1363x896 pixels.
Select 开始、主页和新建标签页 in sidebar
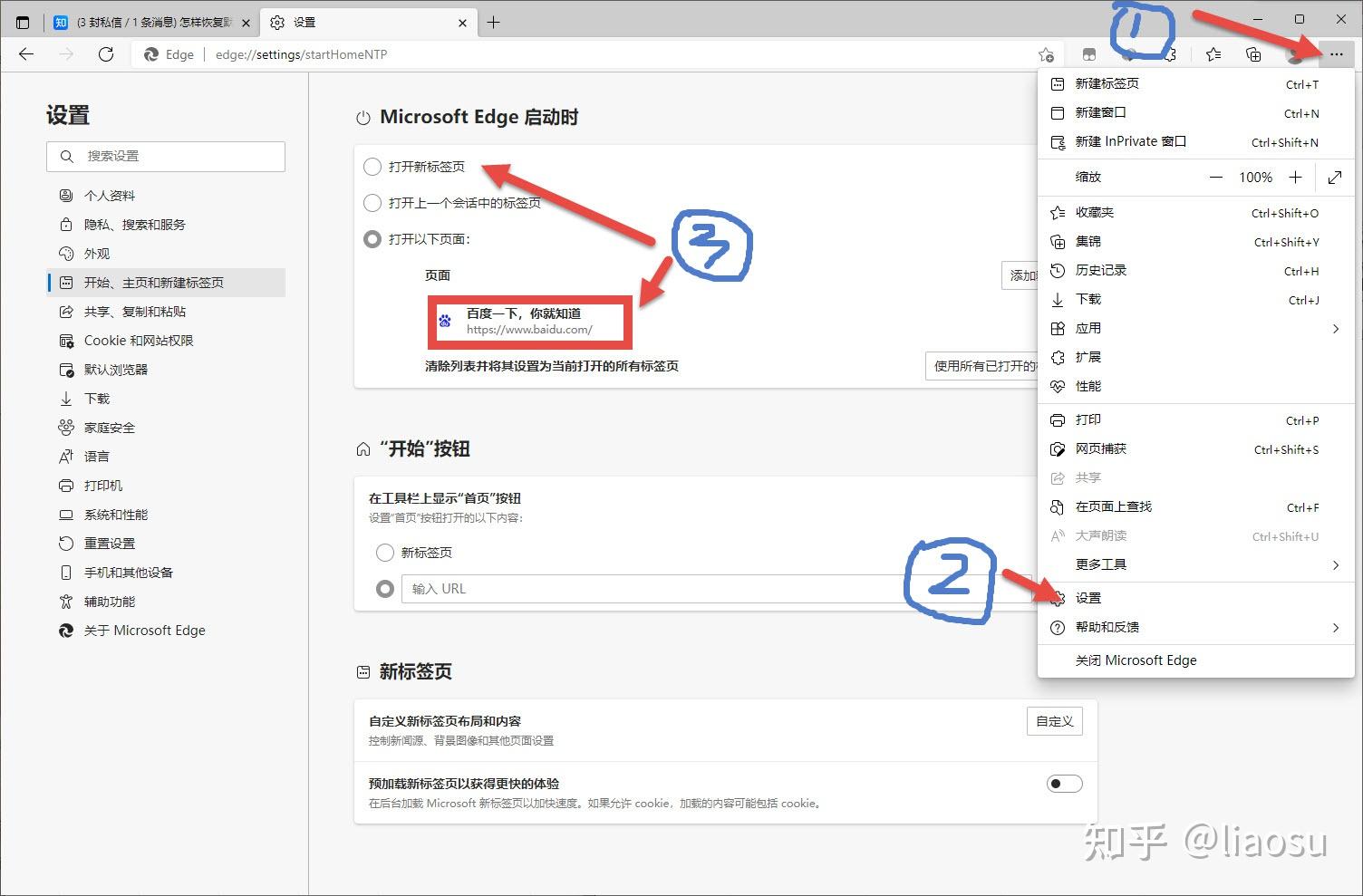(166, 283)
